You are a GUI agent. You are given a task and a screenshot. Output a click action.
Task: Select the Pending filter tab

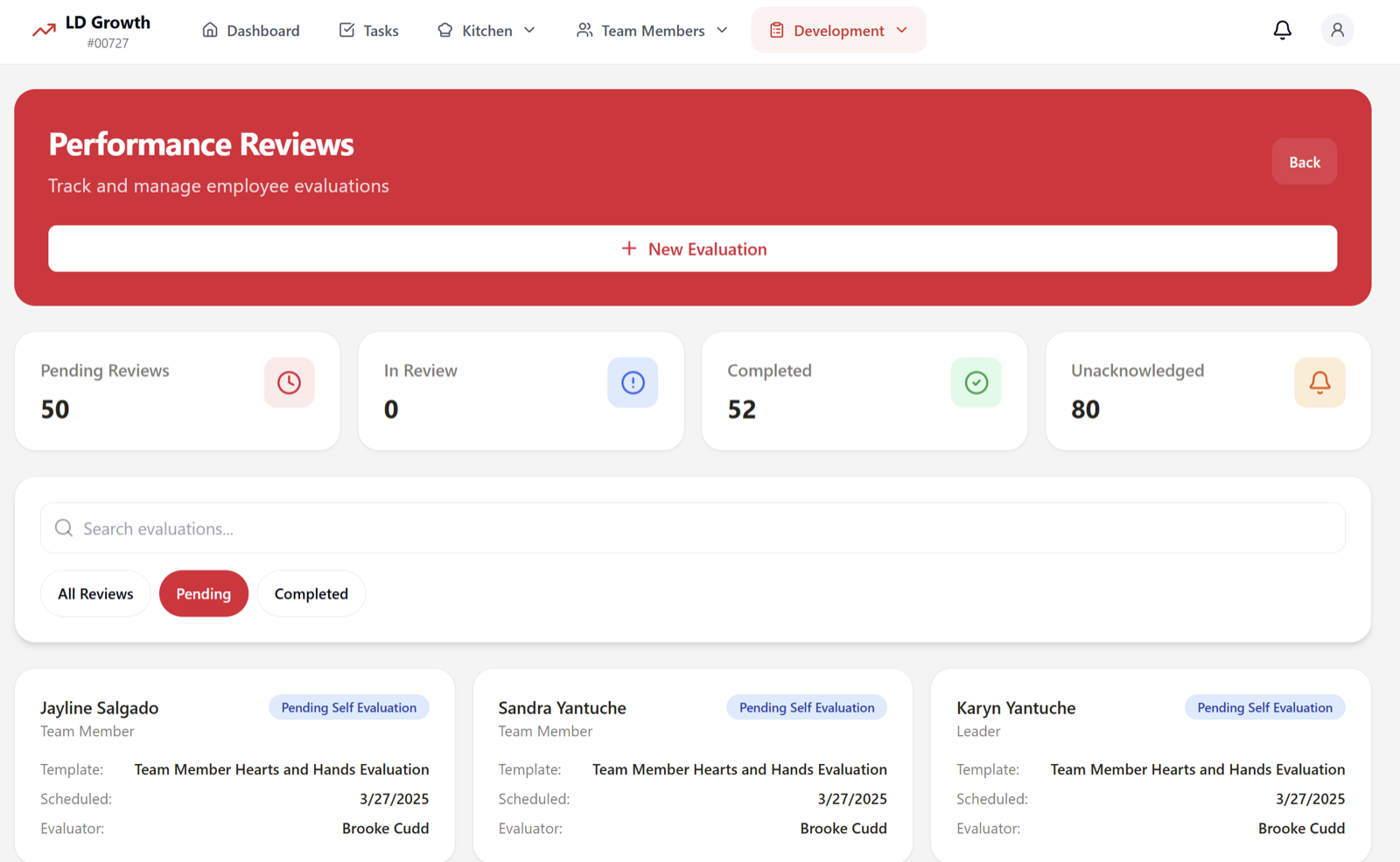pyautogui.click(x=204, y=593)
